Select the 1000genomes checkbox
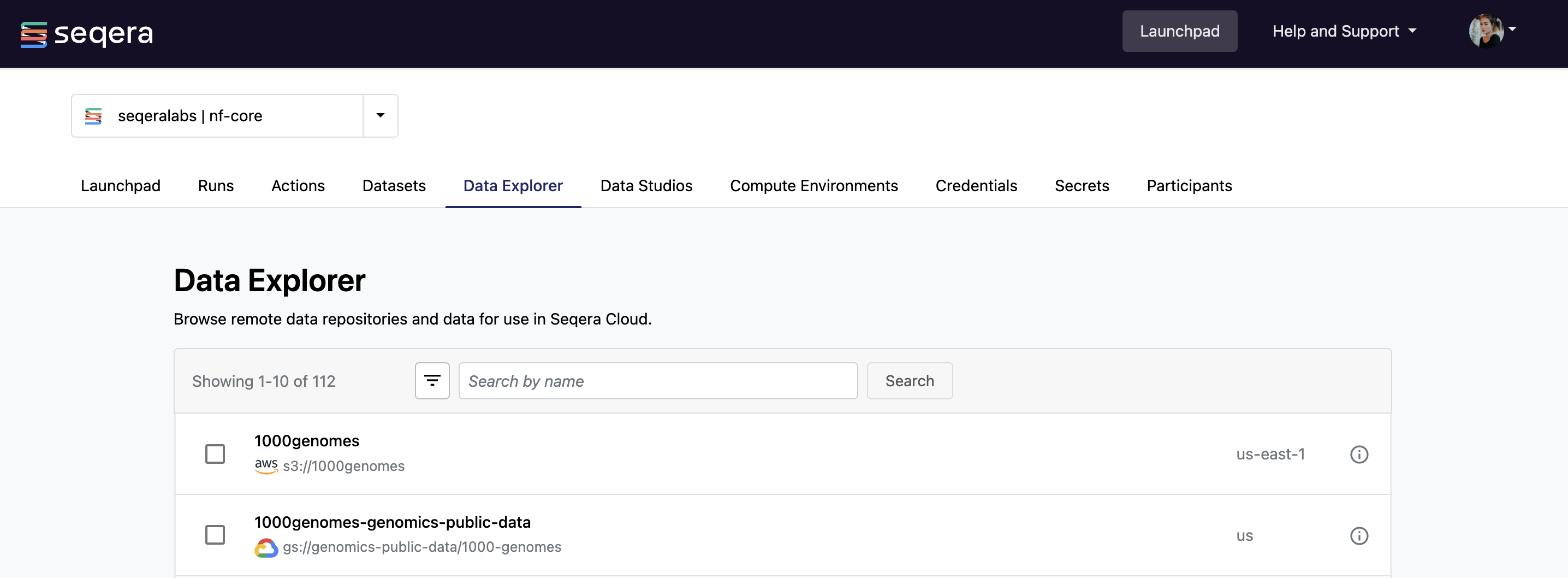The image size is (1568, 578). (x=215, y=454)
